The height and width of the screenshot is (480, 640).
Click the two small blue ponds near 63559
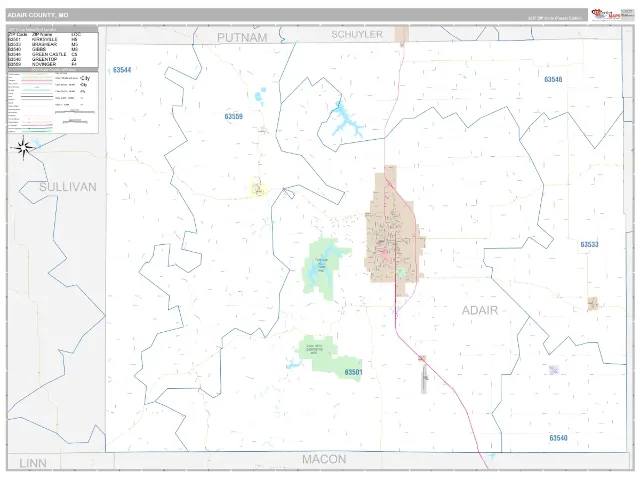[260, 96]
